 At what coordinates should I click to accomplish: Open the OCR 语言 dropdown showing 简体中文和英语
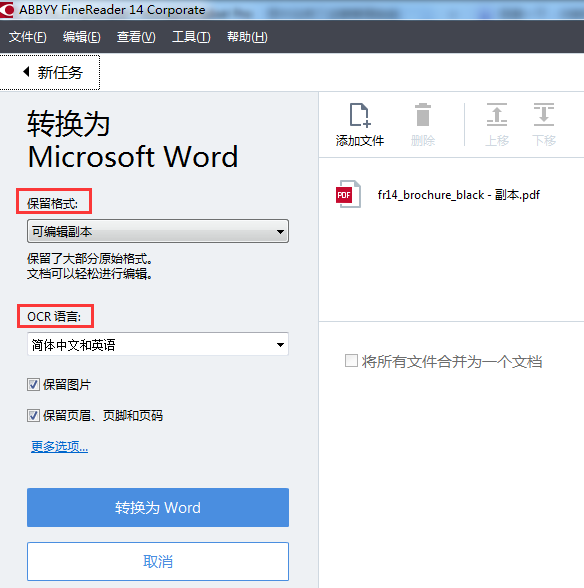pos(158,344)
